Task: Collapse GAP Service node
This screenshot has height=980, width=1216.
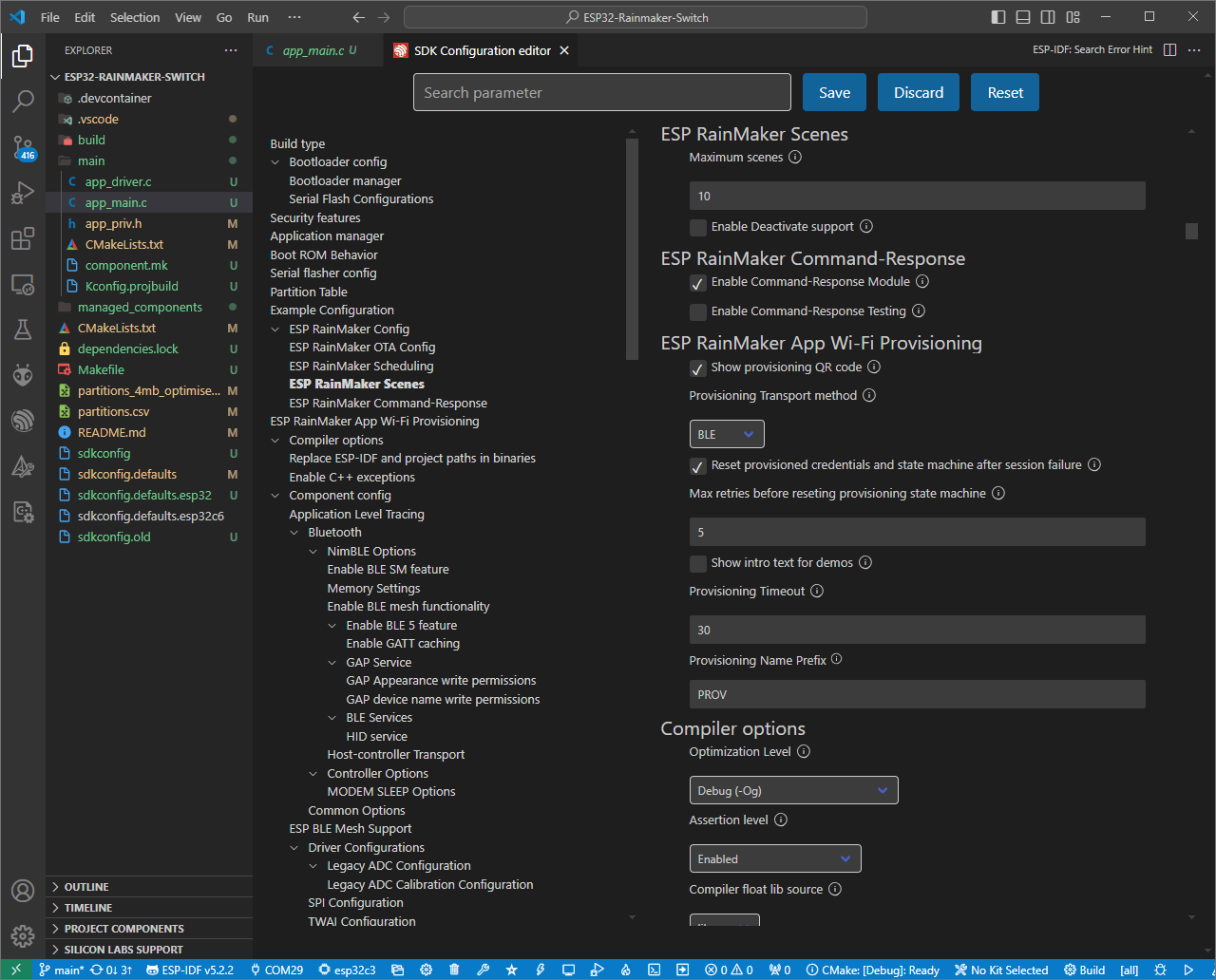Action: pyautogui.click(x=332, y=663)
